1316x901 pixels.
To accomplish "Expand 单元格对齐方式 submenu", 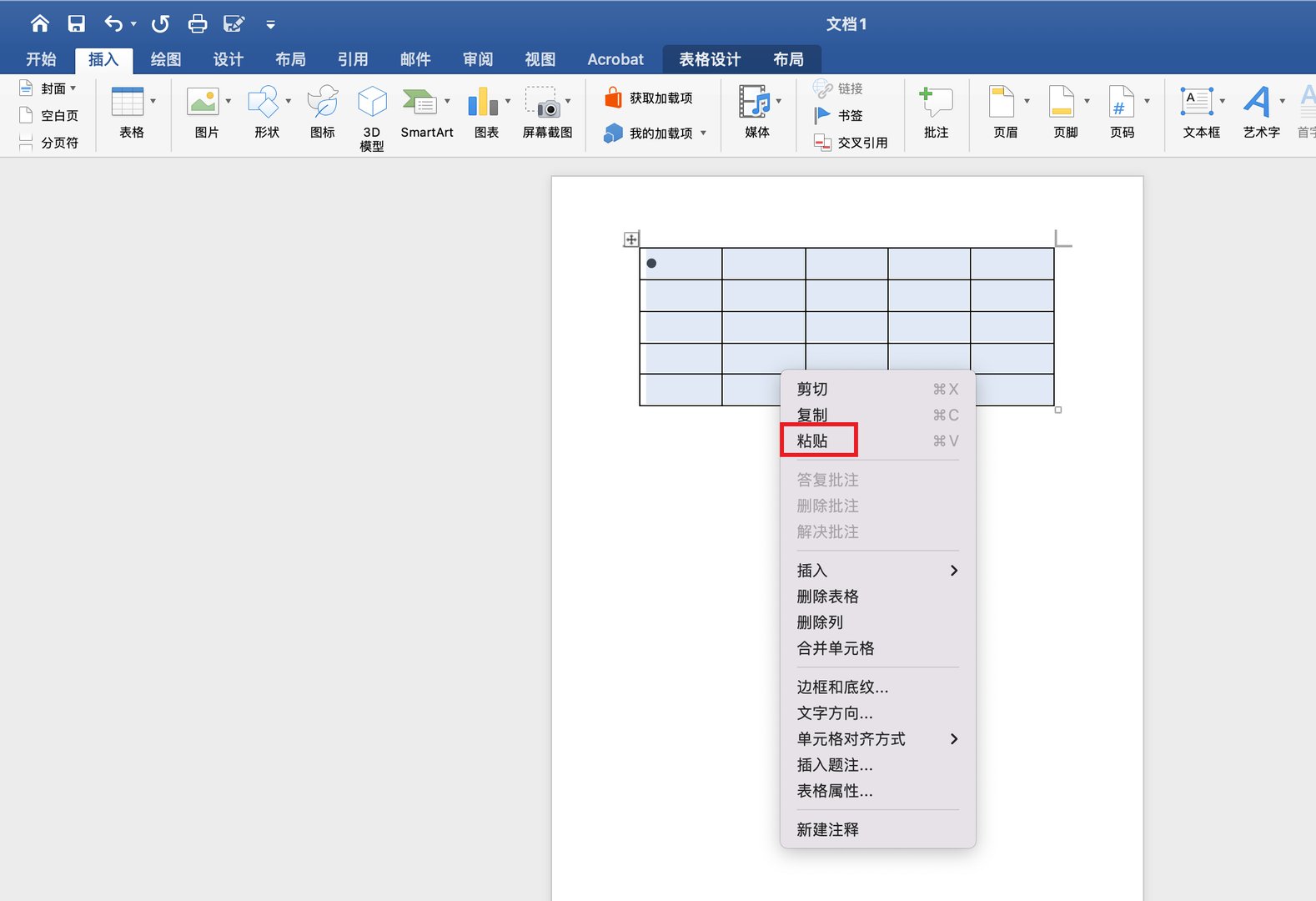I will coord(877,739).
